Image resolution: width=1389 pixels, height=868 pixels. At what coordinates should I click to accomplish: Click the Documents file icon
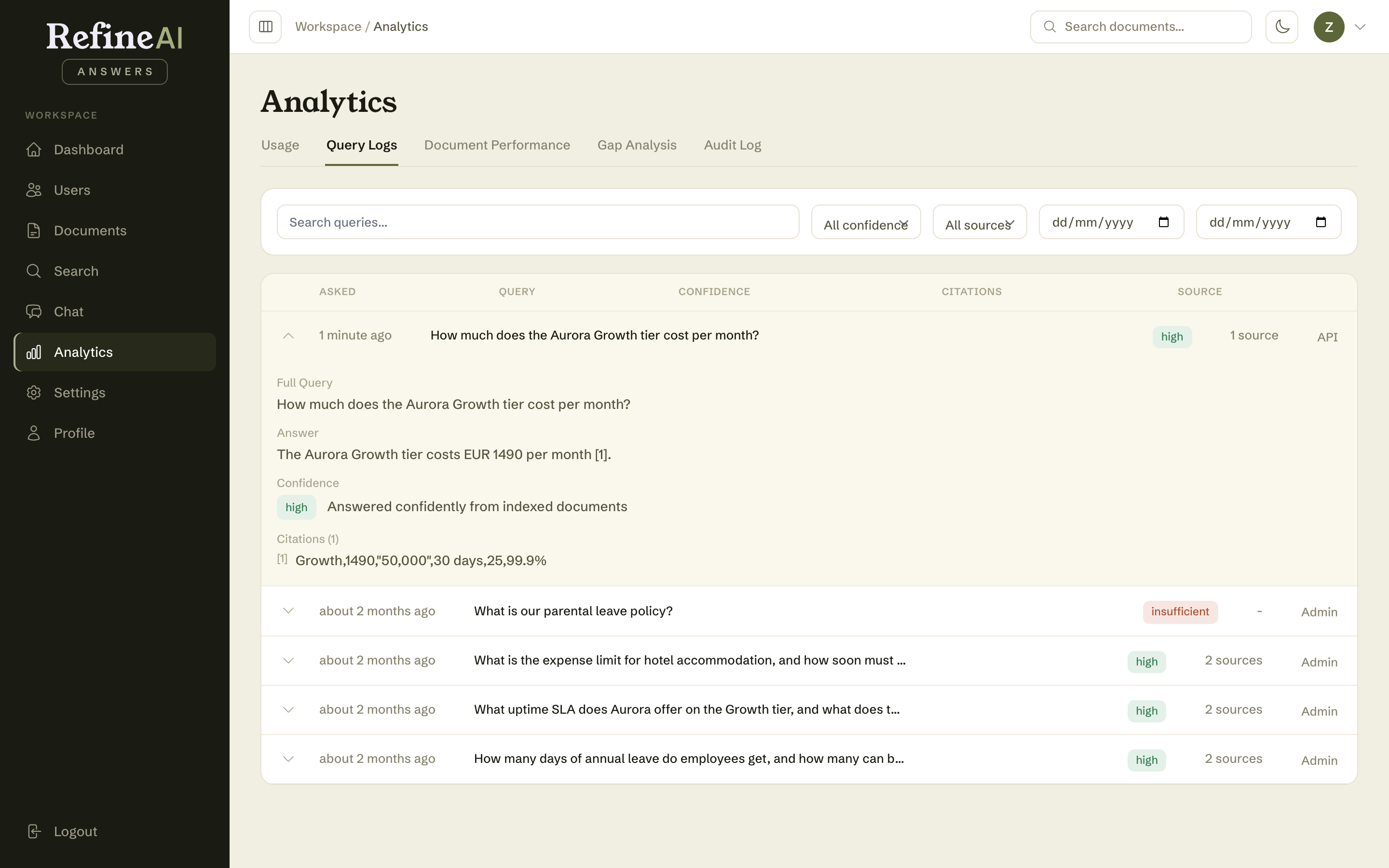click(34, 231)
